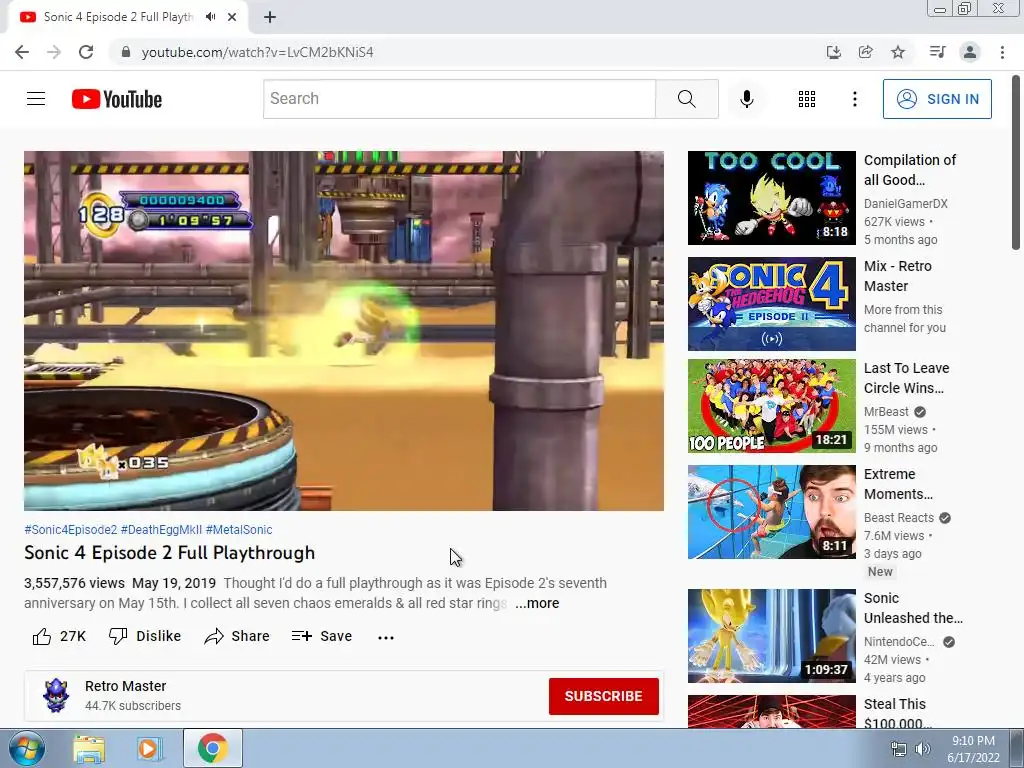This screenshot has height=768, width=1024.
Task: Select the Sonic 4 Episode 2 tab
Action: 118,17
